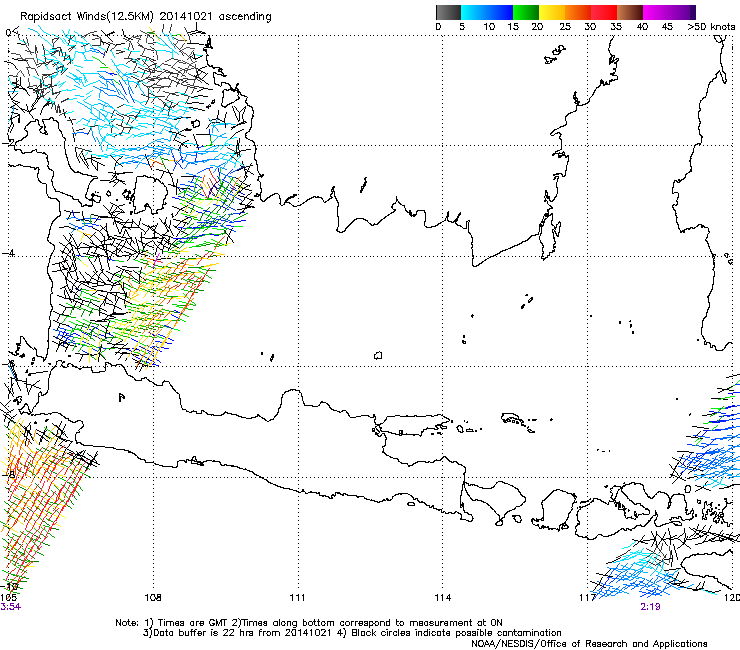Select the red 30–35 knots legend swatch
Viewport: 740px width, 650px height.
(604, 12)
